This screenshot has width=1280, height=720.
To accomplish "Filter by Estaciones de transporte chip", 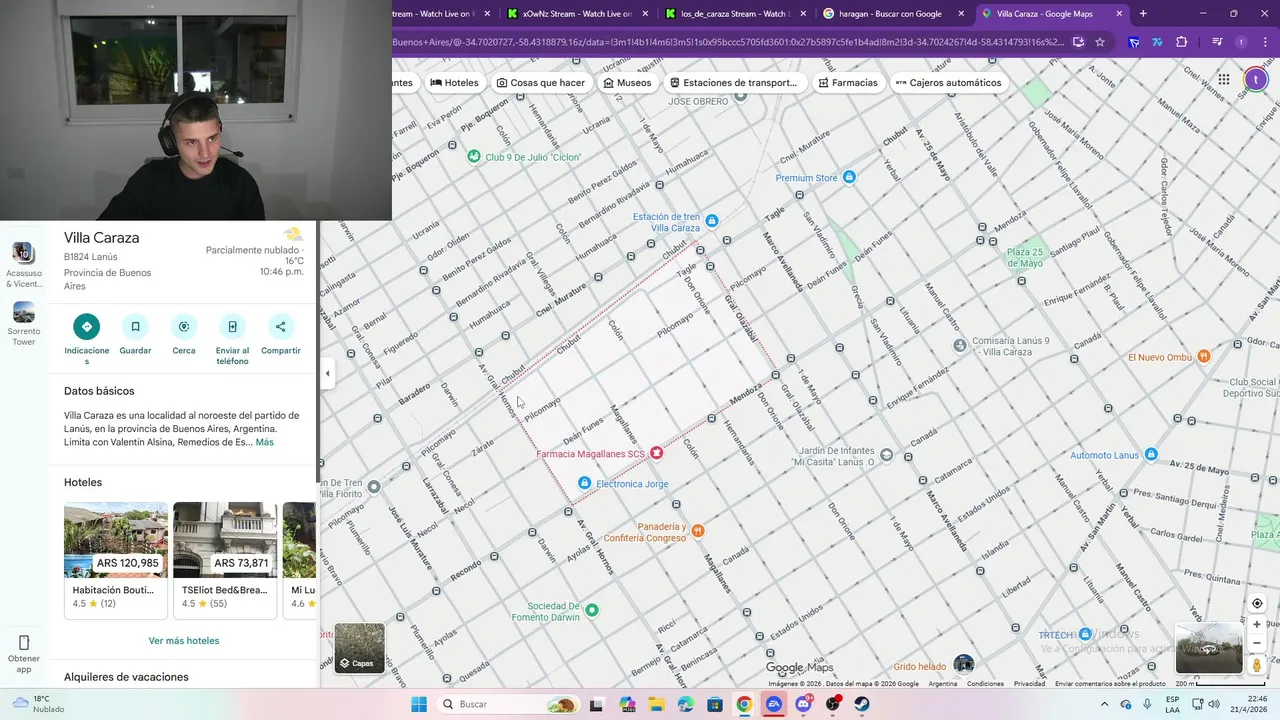I will (734, 83).
